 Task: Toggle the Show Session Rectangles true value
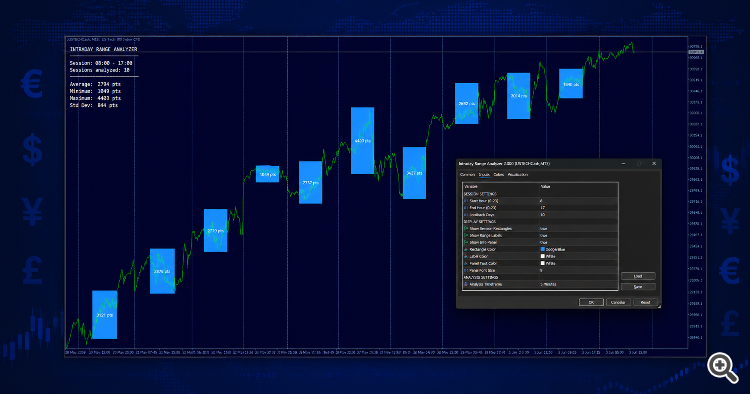tap(543, 229)
